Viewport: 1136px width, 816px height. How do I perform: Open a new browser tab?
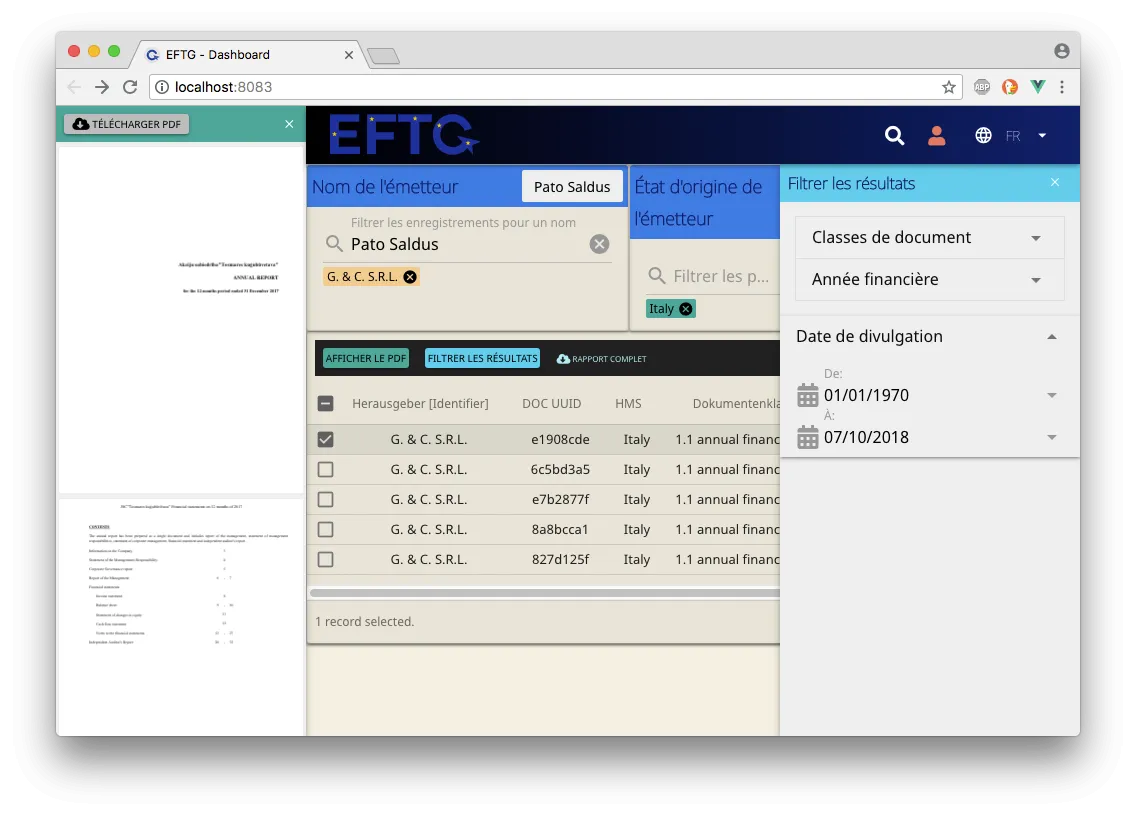383,56
